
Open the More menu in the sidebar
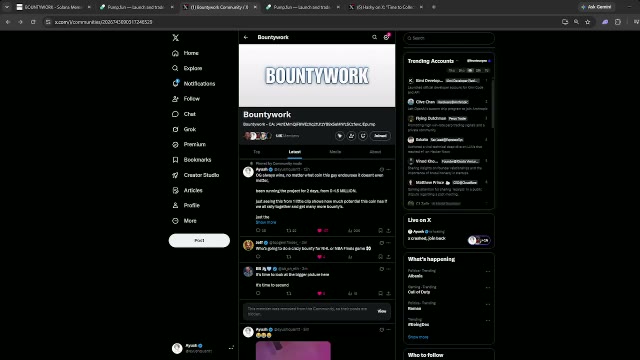coord(184,221)
